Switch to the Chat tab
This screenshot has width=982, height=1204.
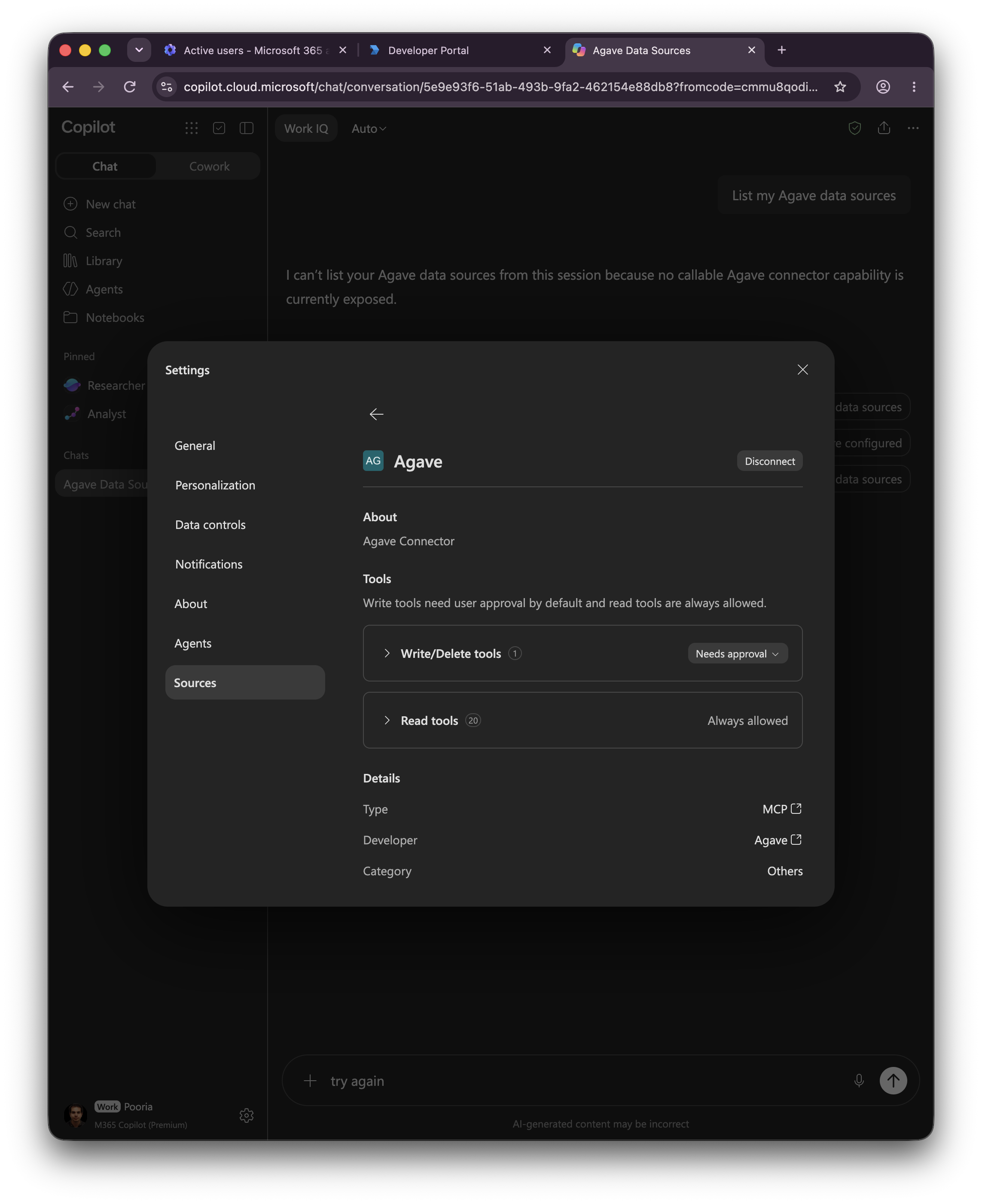point(105,166)
